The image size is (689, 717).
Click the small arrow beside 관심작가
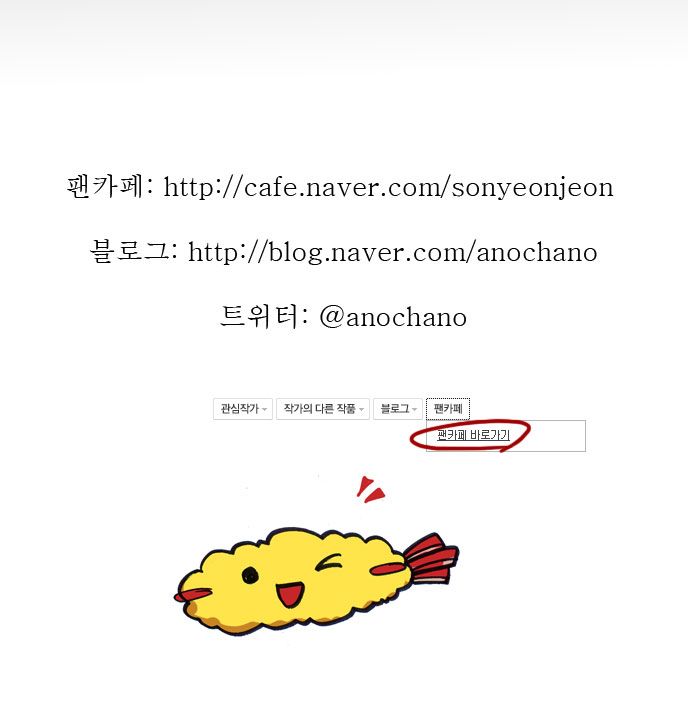pos(264,410)
